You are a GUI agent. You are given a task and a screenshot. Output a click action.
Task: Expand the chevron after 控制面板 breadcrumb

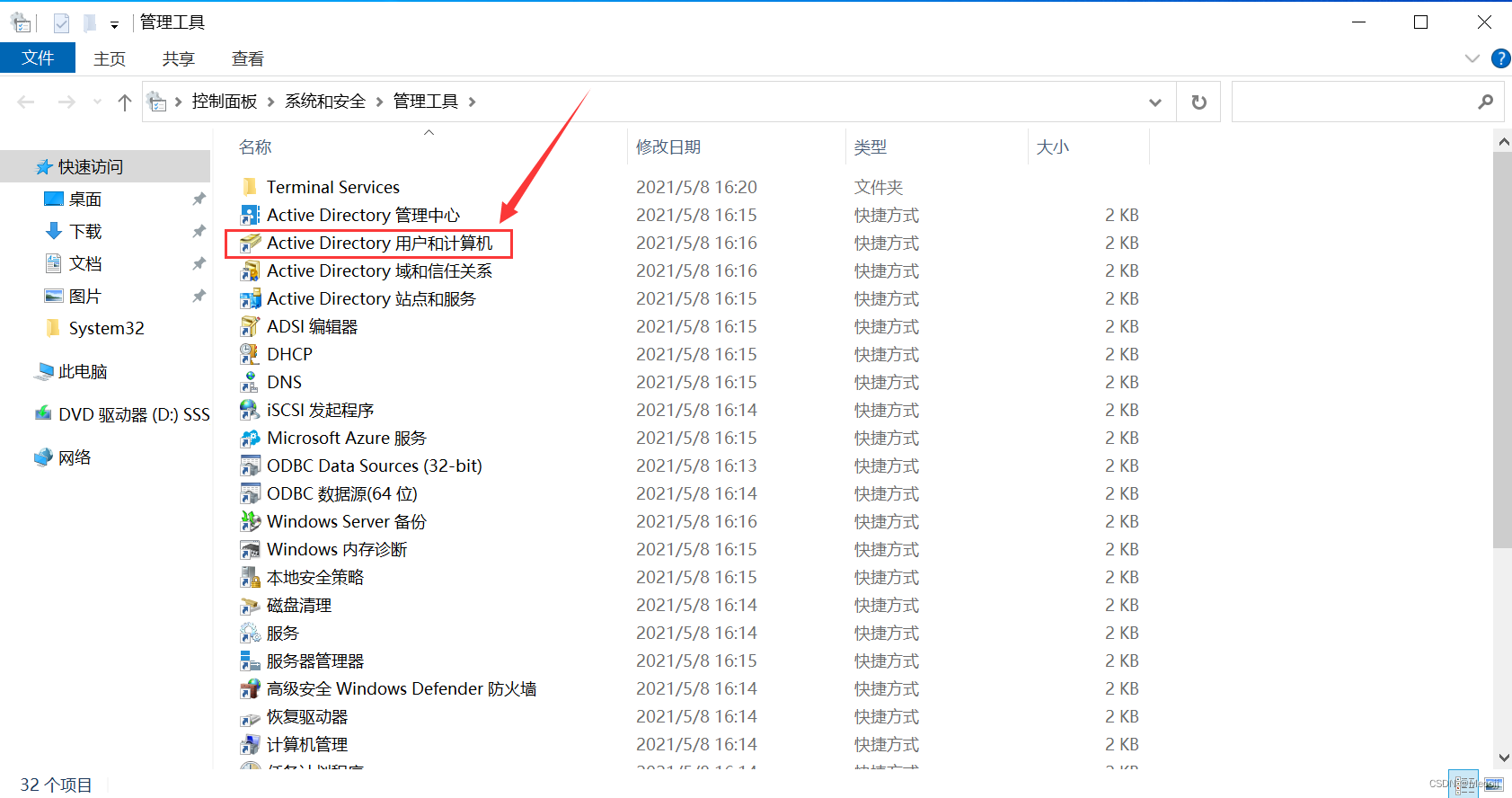(270, 102)
